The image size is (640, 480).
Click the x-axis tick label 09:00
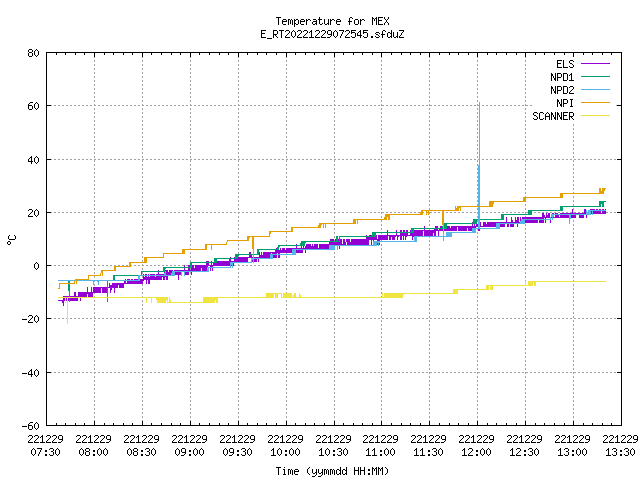(189, 452)
